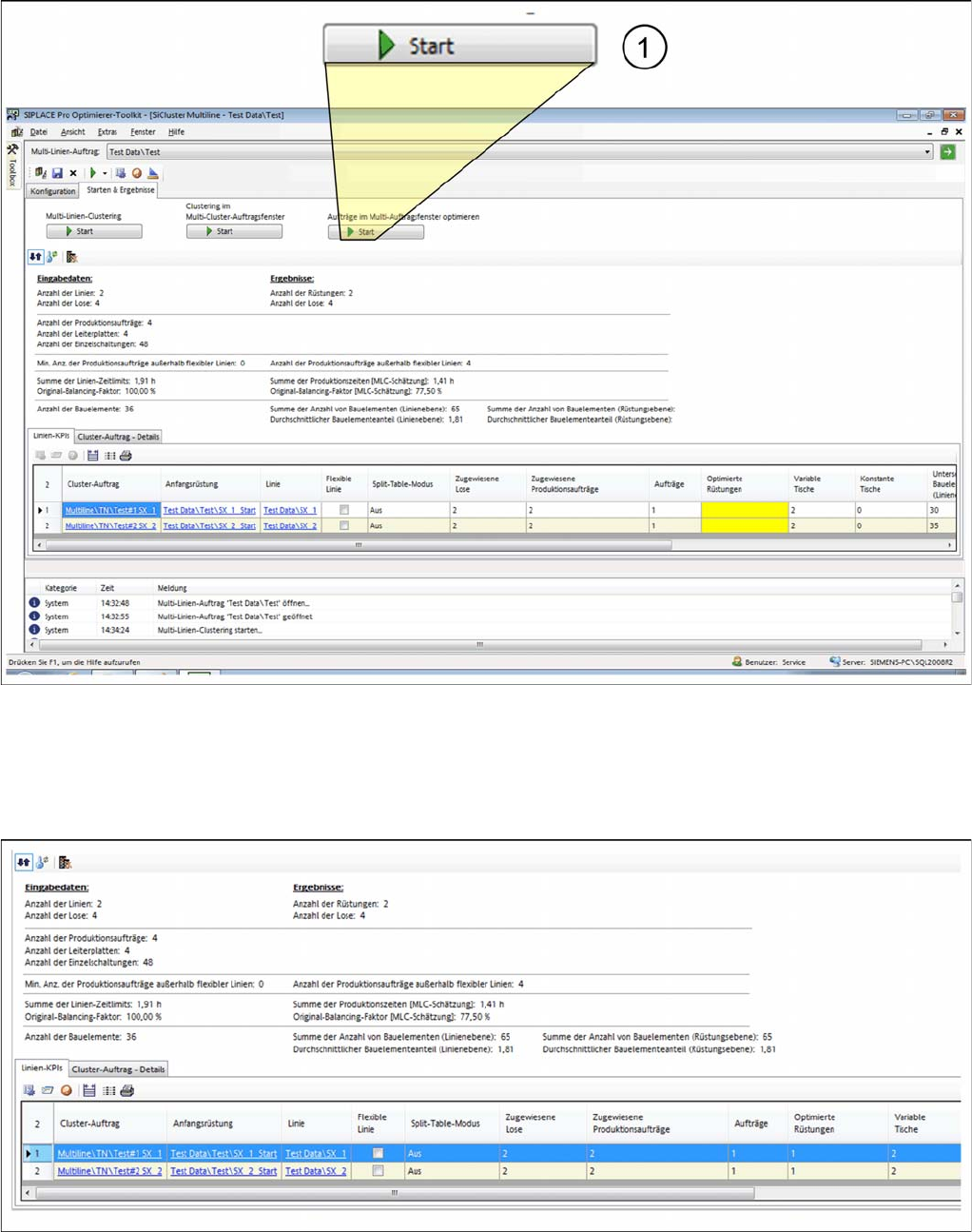Viewport: 972px width, 1232px height.
Task: Open the Ansicht menu
Action: click(x=72, y=132)
